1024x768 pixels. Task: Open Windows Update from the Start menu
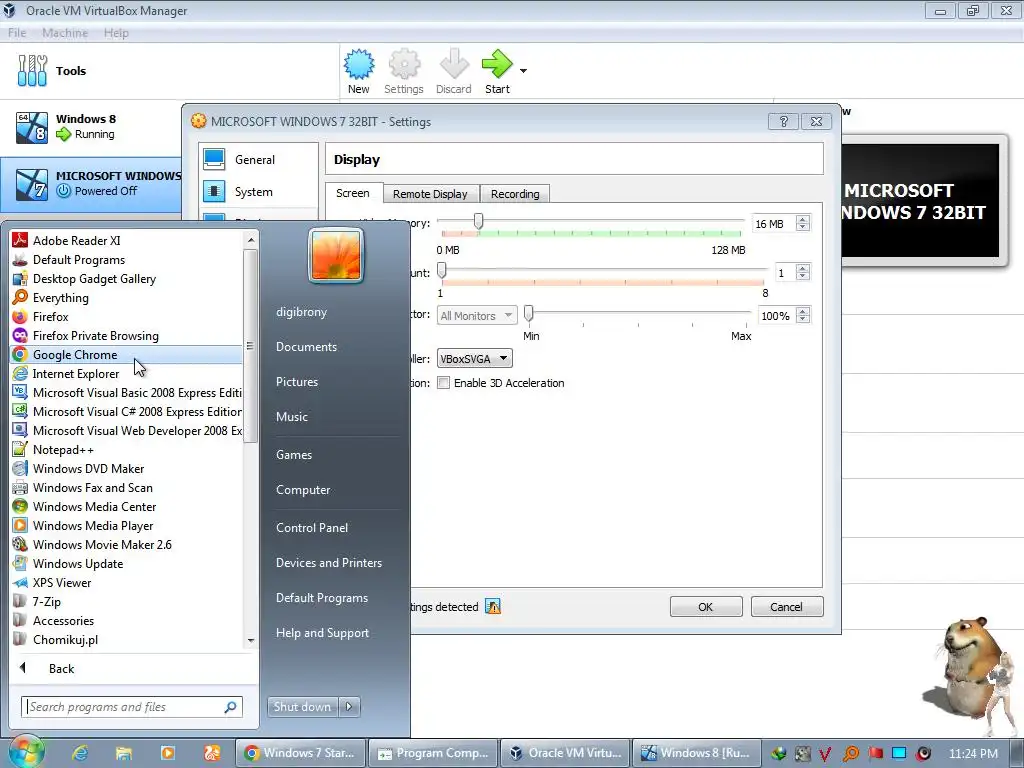coord(127,563)
